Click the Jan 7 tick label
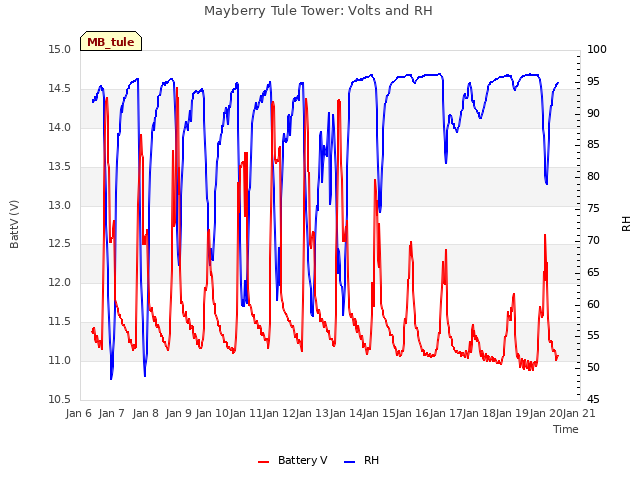 click(112, 413)
